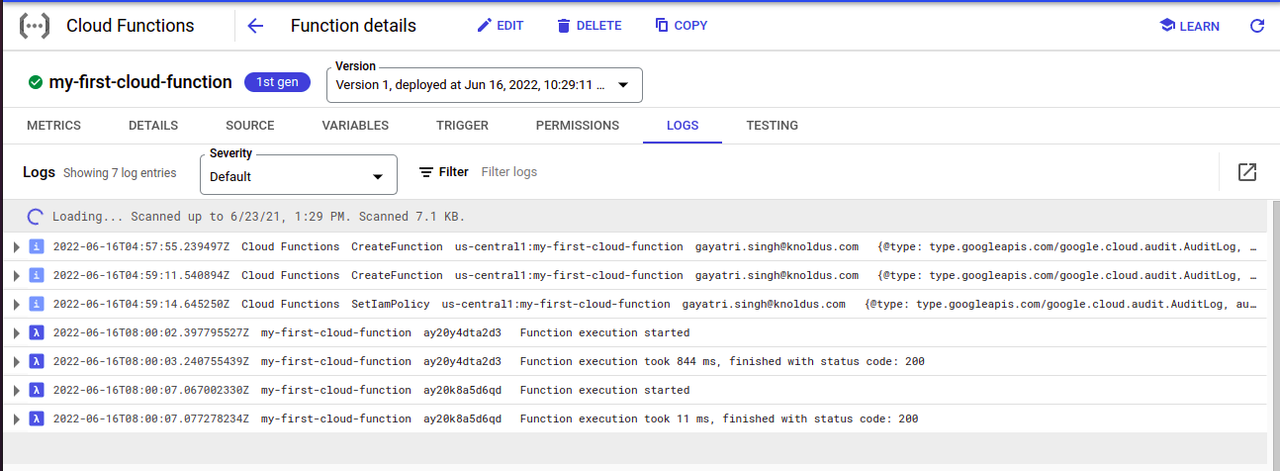
Task: Go back using the left arrow icon
Action: tap(255, 26)
